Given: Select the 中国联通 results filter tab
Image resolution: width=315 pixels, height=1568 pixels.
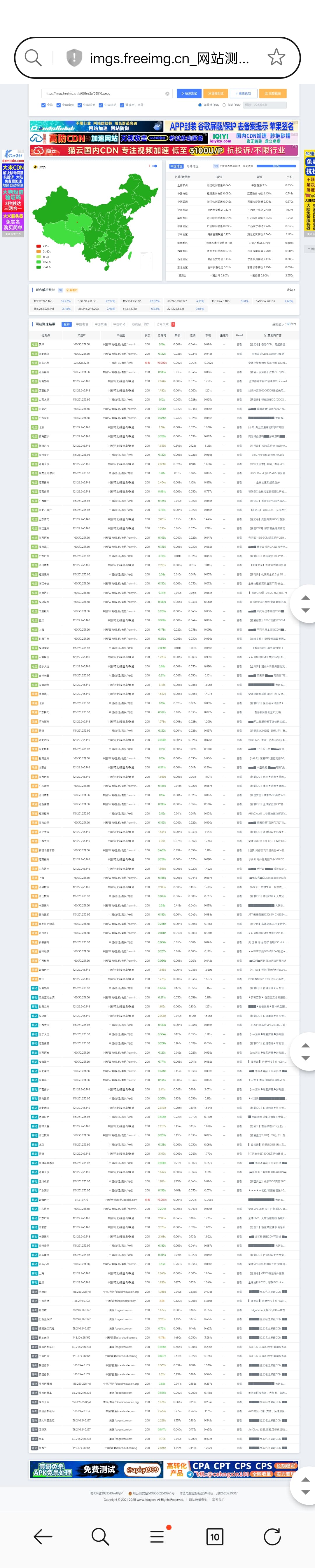Looking at the screenshot, I should [x=101, y=324].
